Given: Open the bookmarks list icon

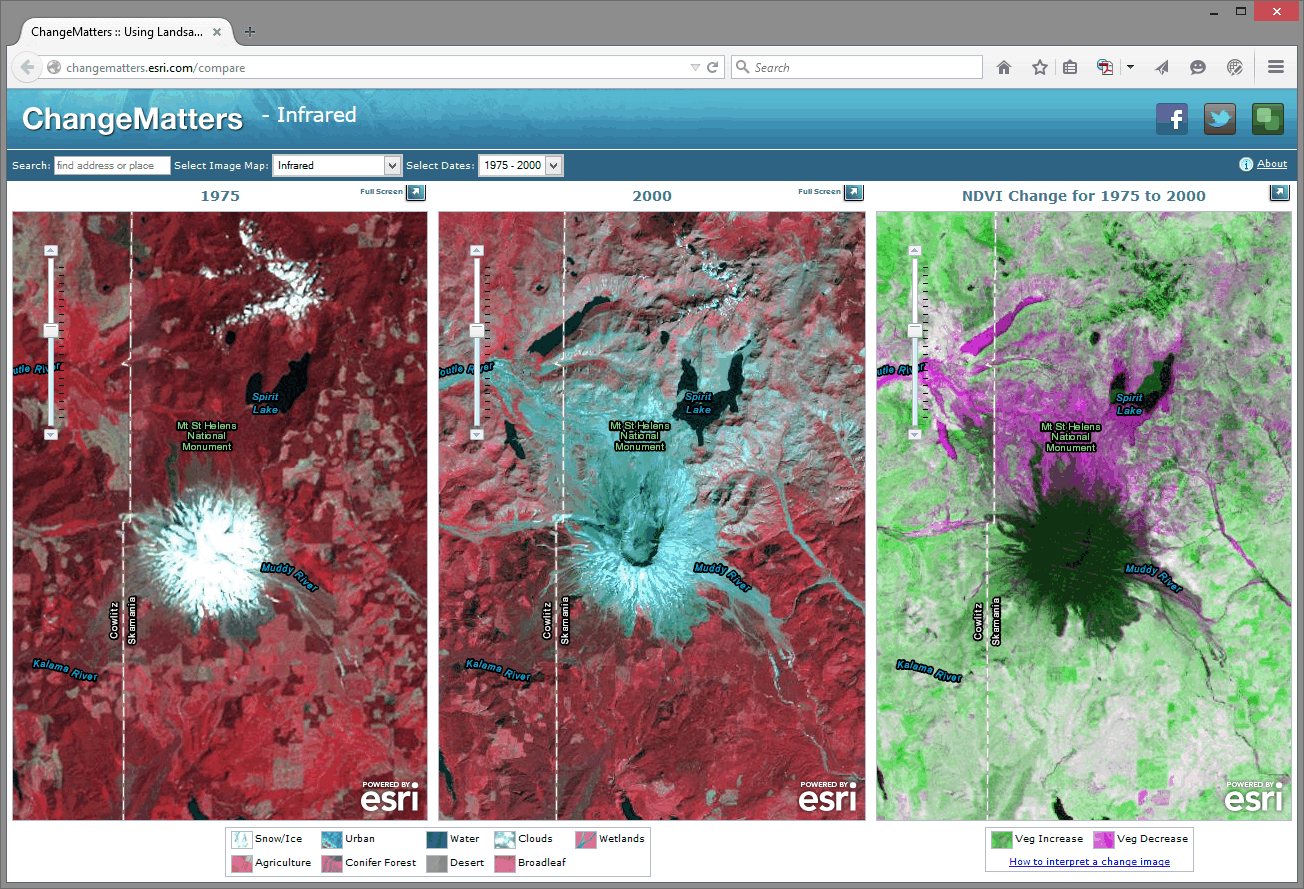Looking at the screenshot, I should [1070, 68].
